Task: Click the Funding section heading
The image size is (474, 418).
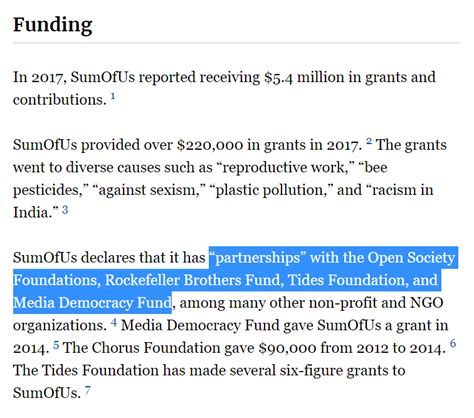Action: (53, 25)
